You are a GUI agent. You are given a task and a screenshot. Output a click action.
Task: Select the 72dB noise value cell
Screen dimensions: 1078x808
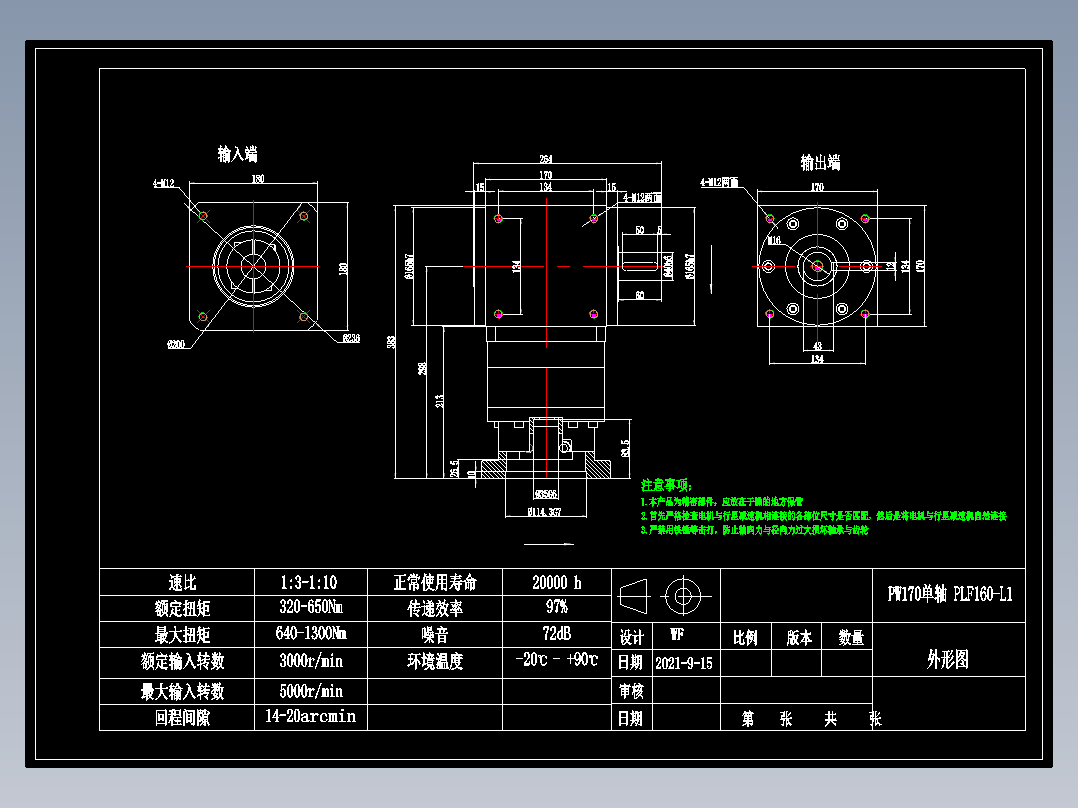tap(556, 634)
